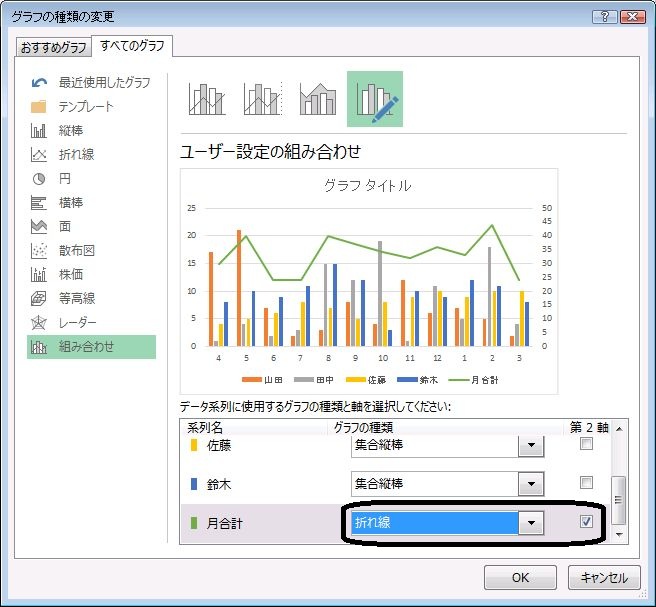Click the OK button
Image resolution: width=656 pixels, height=607 pixels.
520,578
